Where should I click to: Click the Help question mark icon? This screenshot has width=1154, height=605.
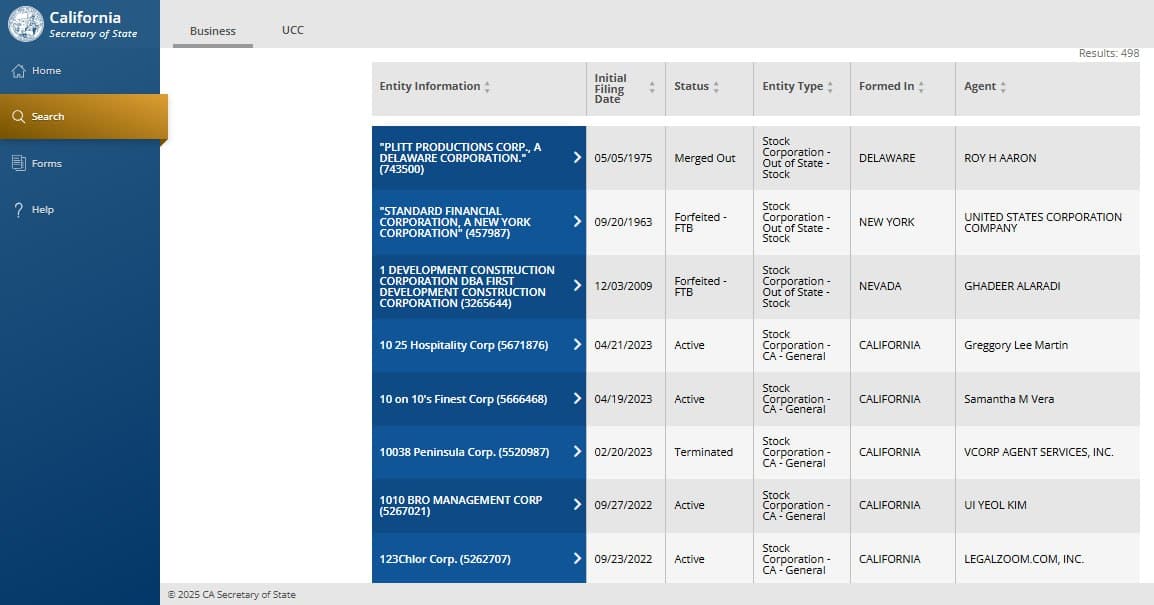pos(18,210)
